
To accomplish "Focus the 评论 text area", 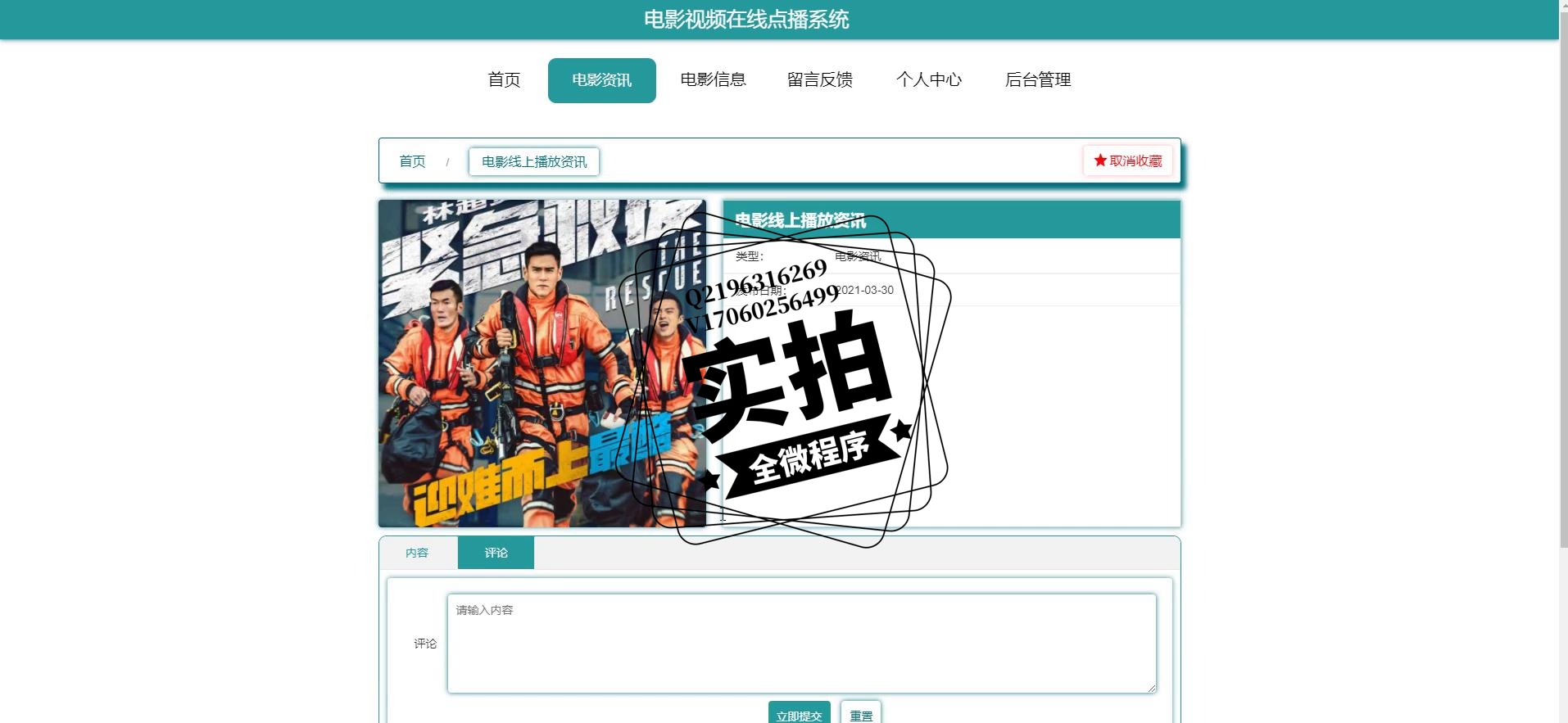I will tap(802, 644).
